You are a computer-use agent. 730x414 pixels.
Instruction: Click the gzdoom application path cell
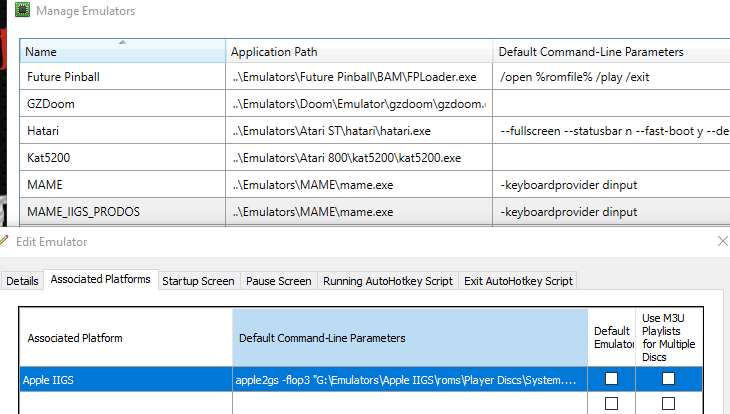[x=359, y=103]
